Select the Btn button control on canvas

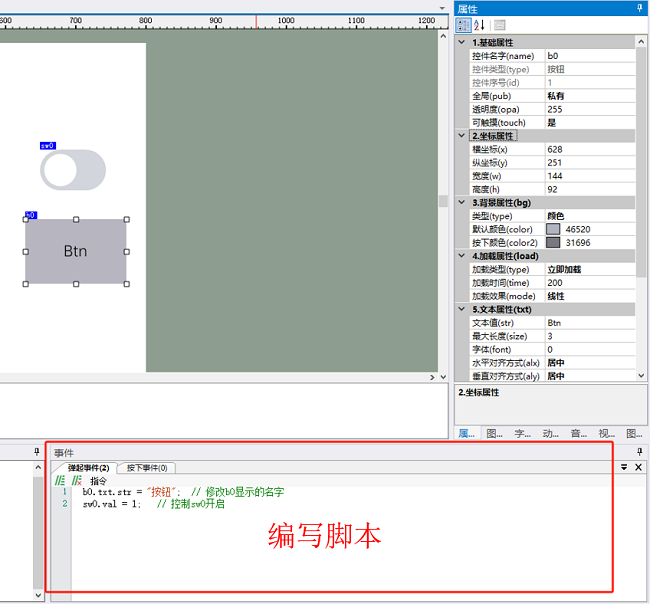click(75, 252)
